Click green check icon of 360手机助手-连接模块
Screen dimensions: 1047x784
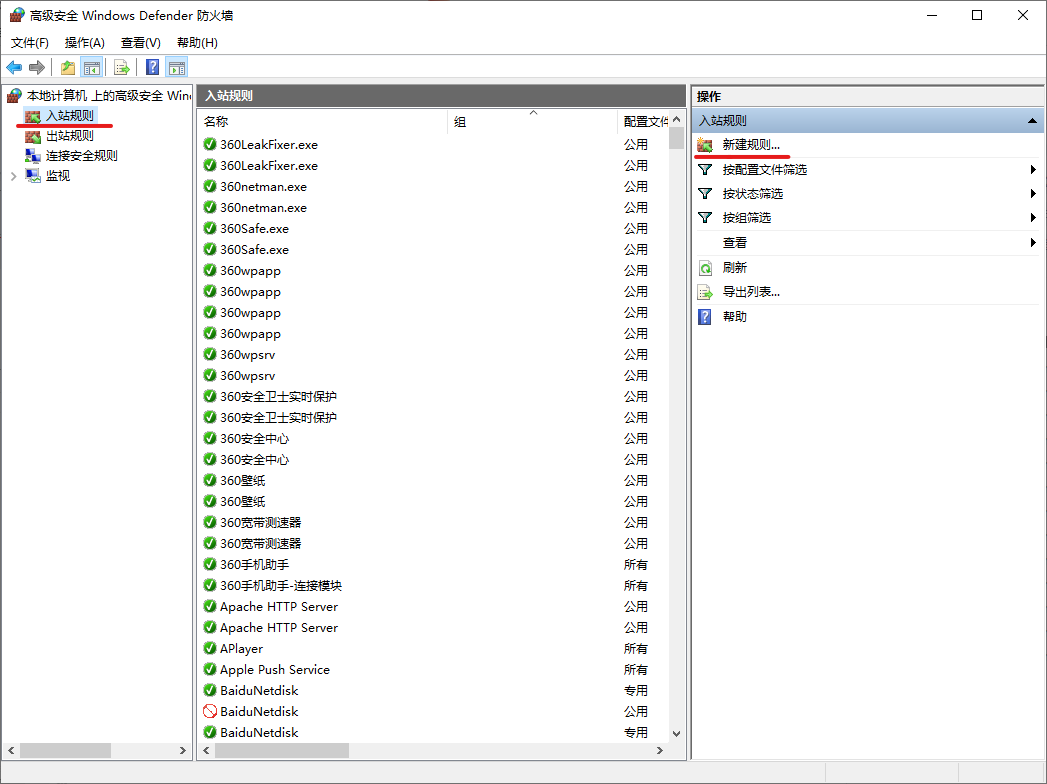coord(210,586)
